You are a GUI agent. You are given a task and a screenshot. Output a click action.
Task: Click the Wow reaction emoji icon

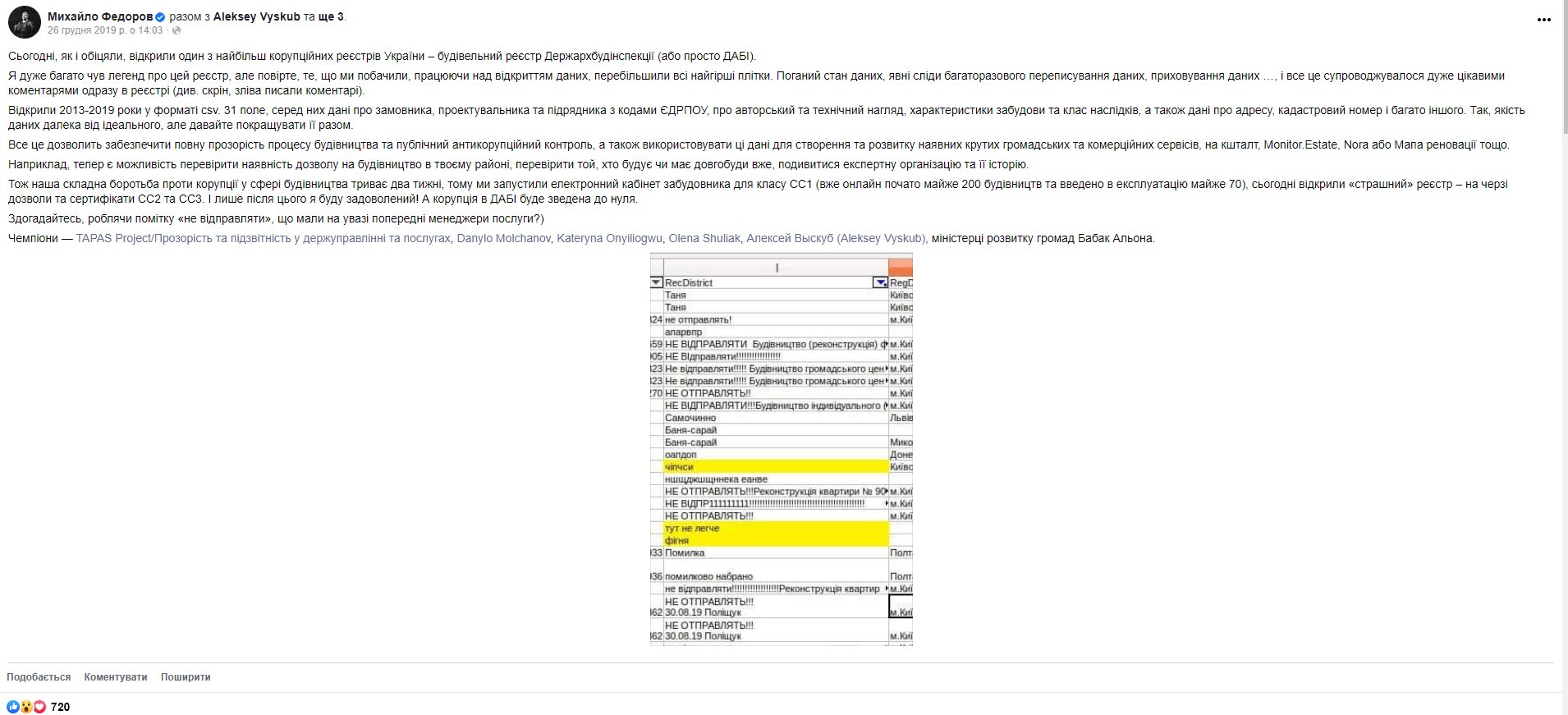26,707
